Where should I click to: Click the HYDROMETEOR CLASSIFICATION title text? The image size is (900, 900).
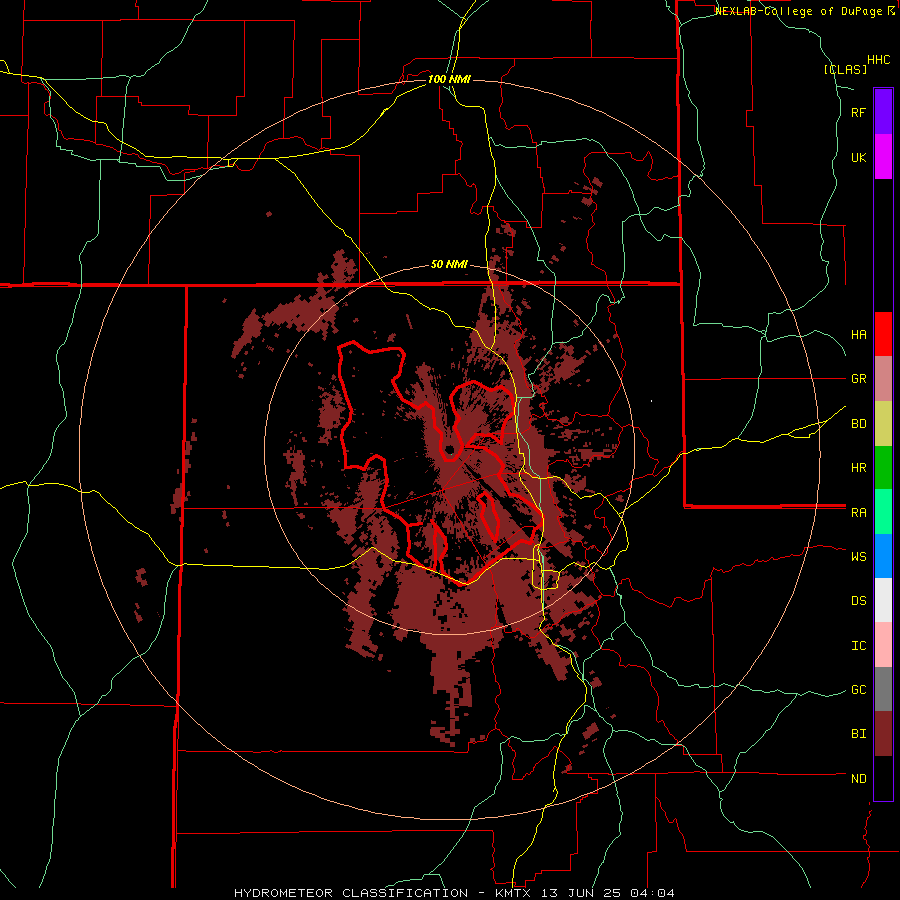(351, 893)
